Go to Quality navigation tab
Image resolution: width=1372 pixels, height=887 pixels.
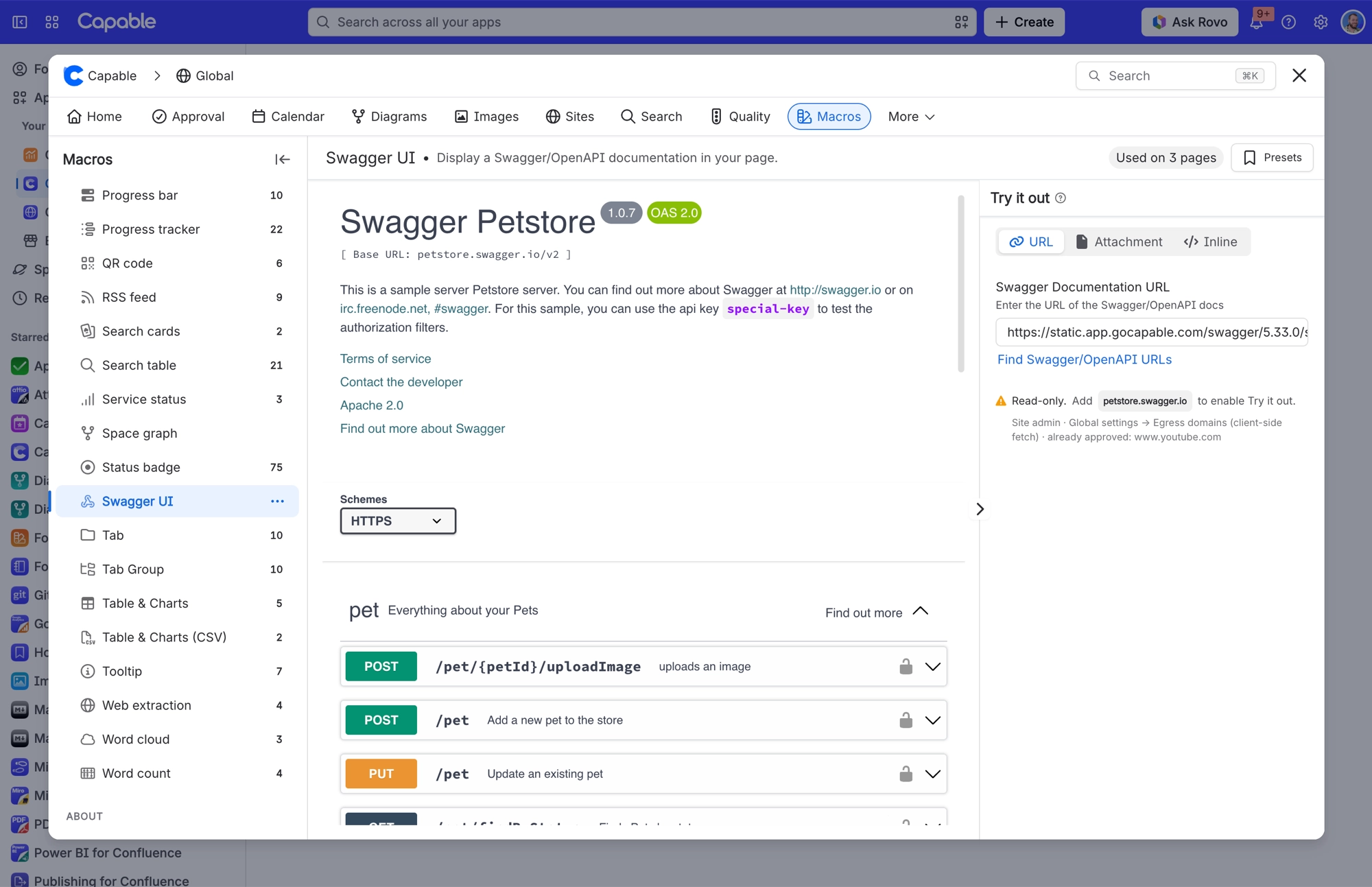pyautogui.click(x=740, y=117)
